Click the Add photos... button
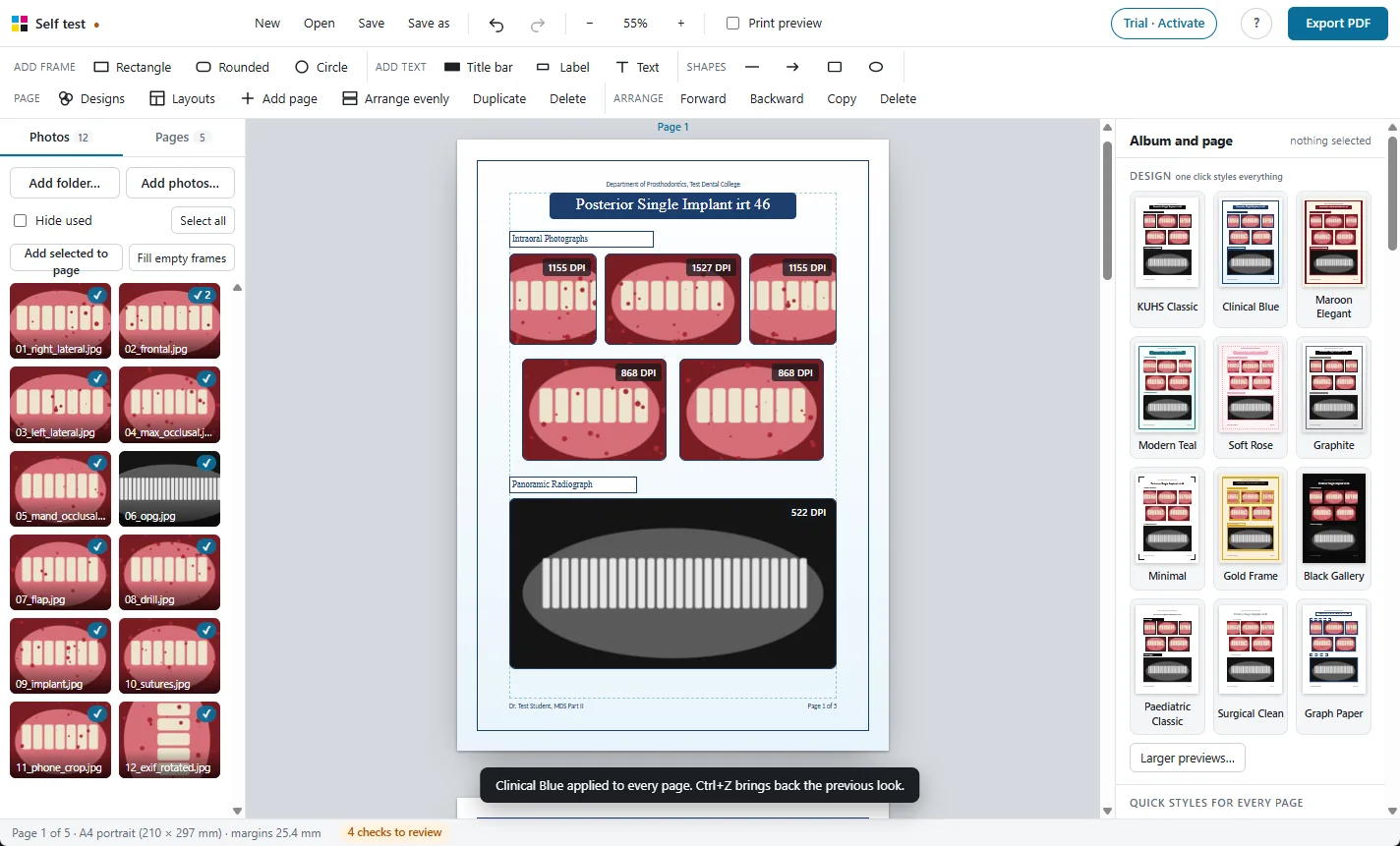 pos(180,183)
